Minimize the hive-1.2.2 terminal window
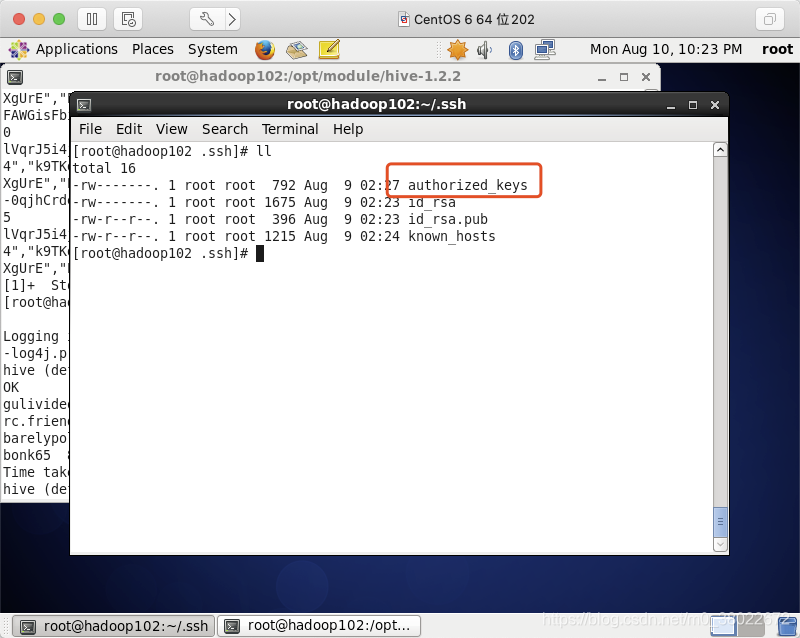800x638 pixels. (602, 78)
